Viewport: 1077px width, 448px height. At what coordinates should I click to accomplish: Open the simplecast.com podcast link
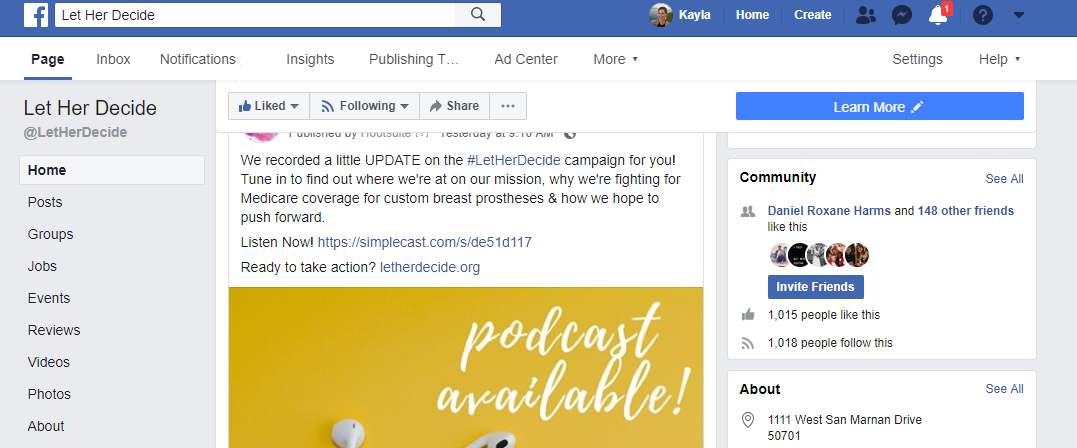(x=424, y=242)
